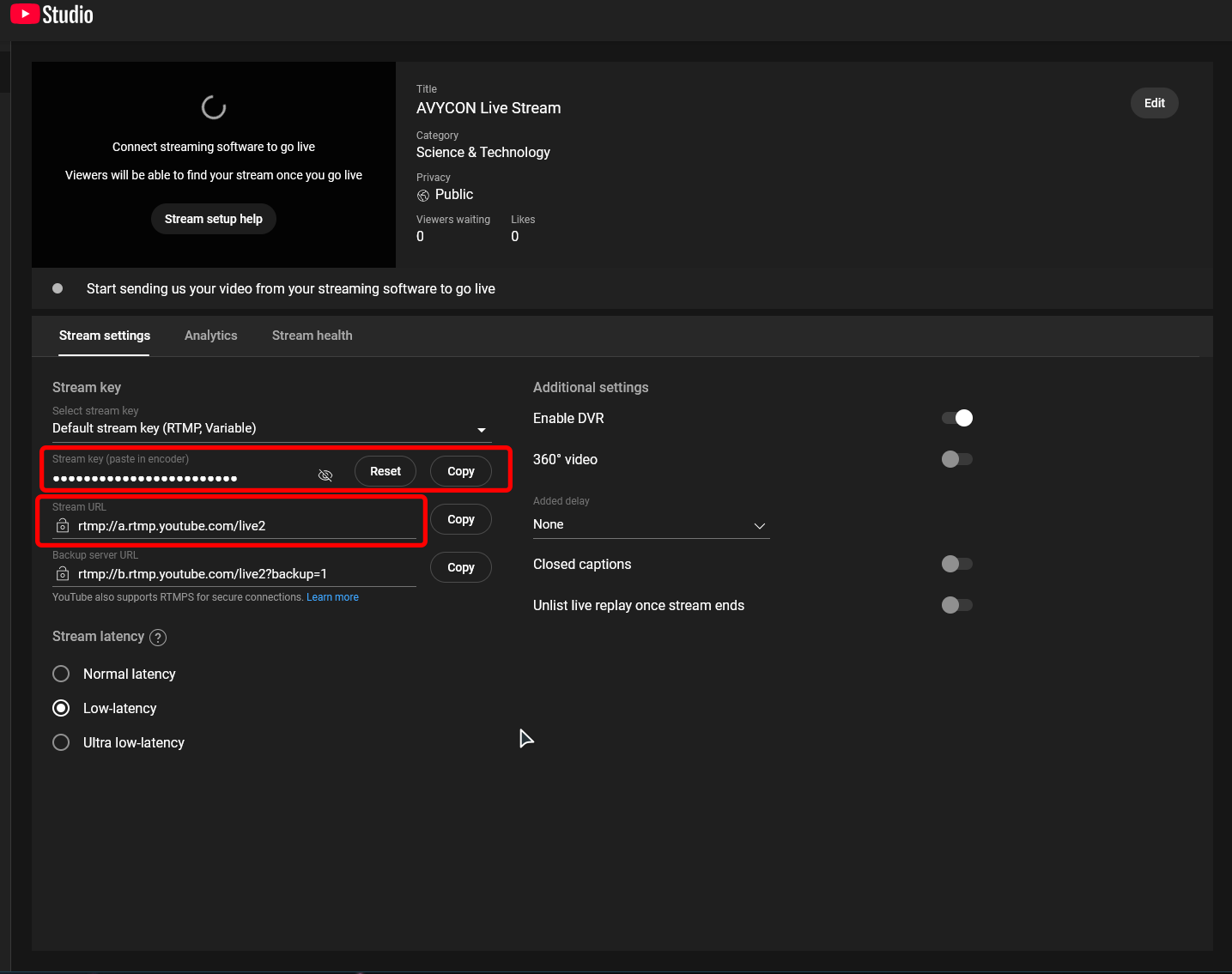Switch to the Stream settings tab
Viewport: 1232px width, 974px height.
point(105,336)
